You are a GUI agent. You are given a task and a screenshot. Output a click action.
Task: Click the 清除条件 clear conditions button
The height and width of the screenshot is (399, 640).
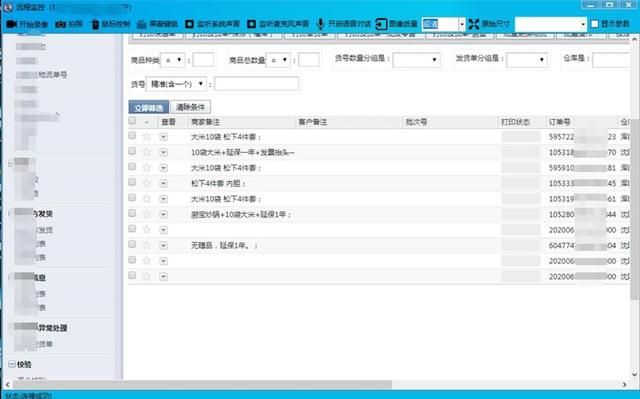190,107
